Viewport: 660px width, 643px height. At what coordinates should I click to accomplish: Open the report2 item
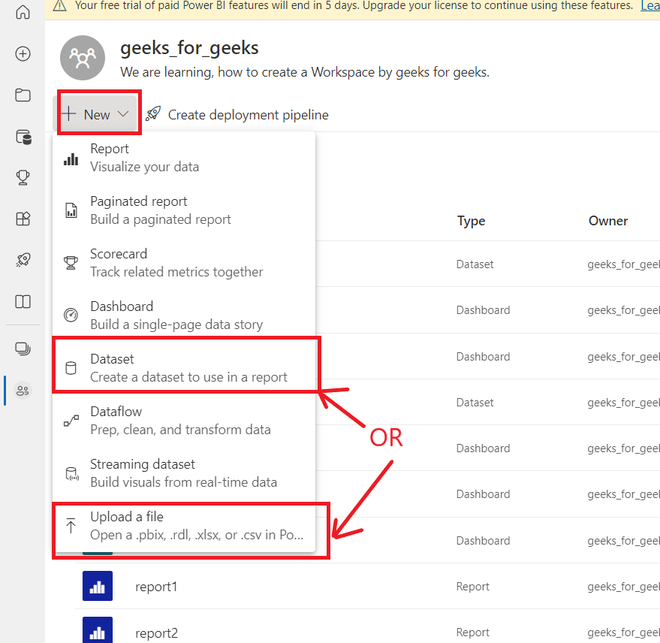tap(156, 633)
